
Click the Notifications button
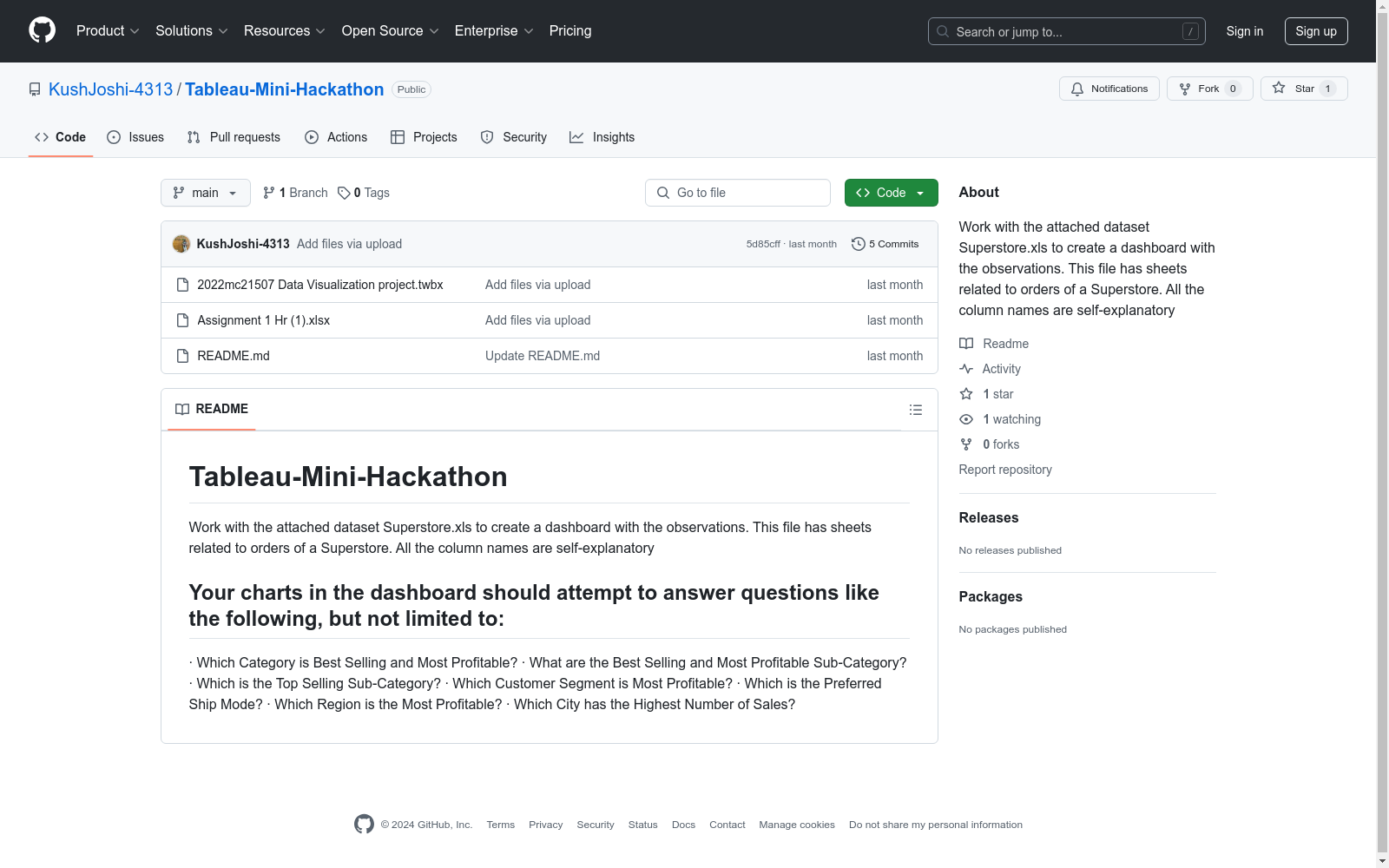click(1109, 89)
